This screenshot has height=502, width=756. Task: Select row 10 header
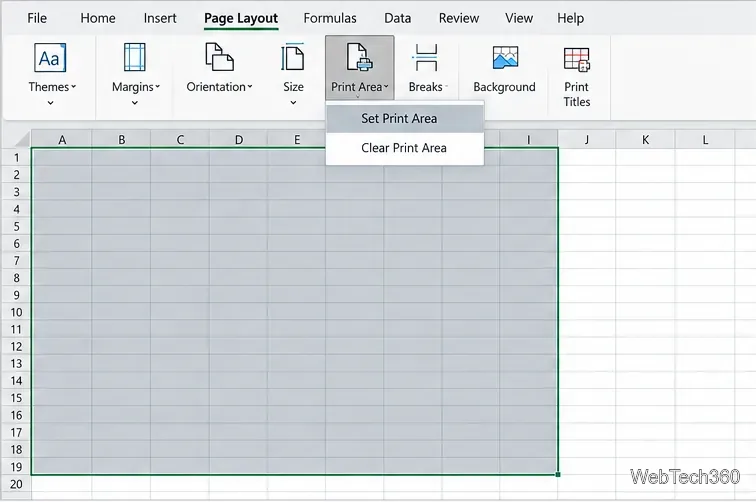(16, 312)
